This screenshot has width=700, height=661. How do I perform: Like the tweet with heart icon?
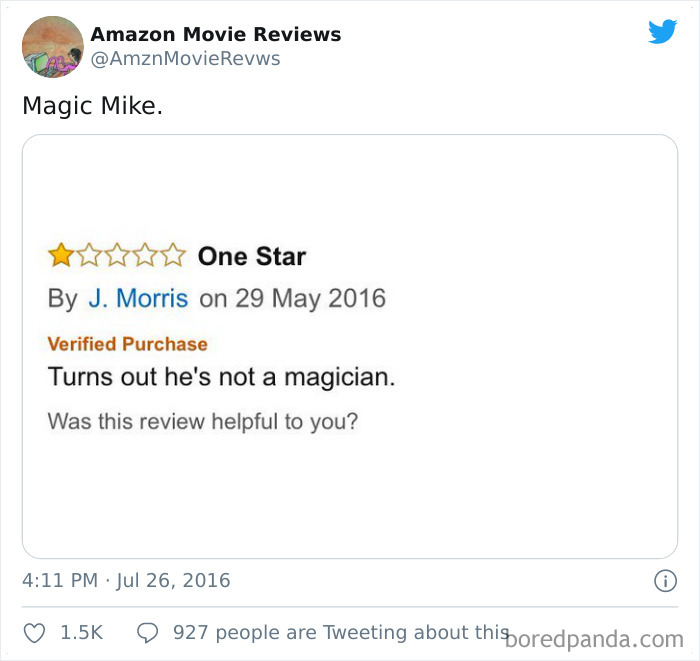click(34, 633)
